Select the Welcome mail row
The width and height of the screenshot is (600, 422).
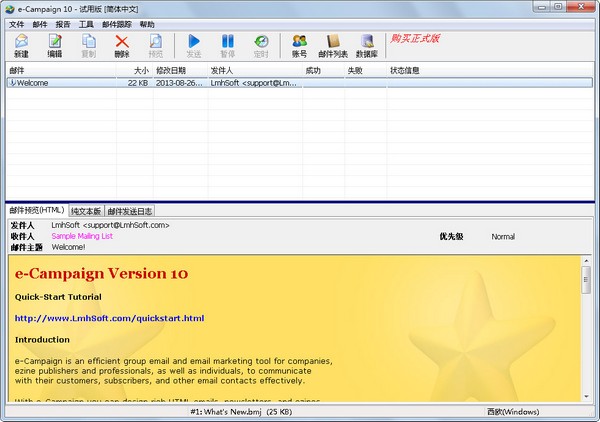(x=300, y=83)
